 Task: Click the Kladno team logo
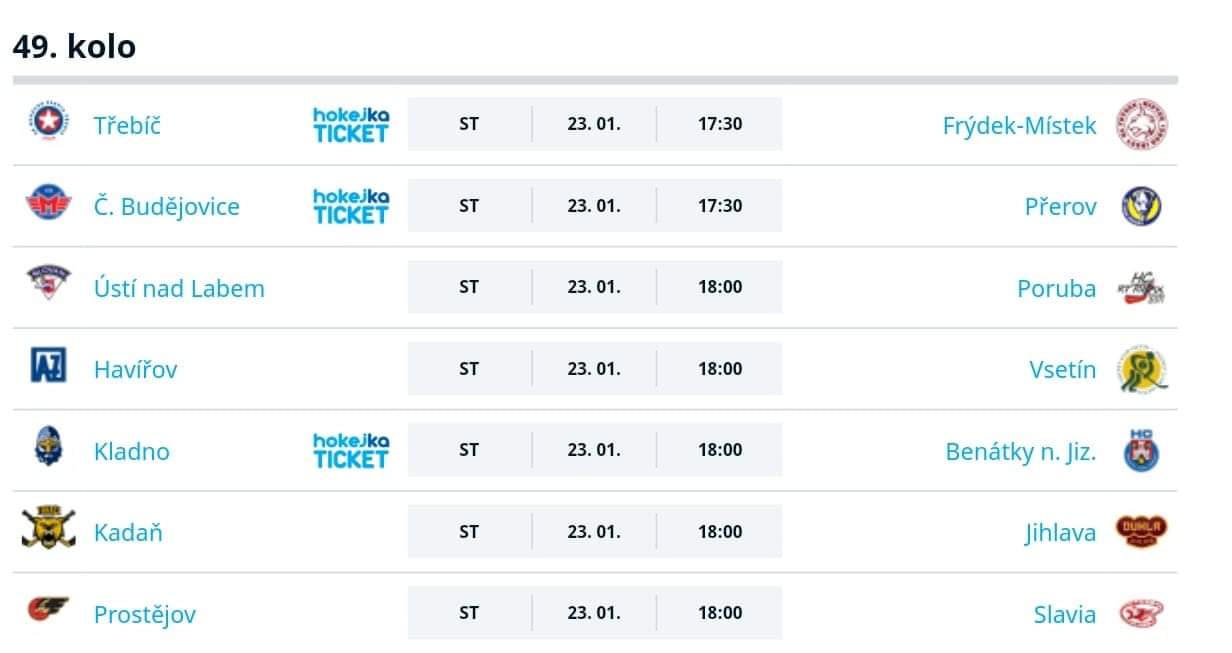click(48, 449)
